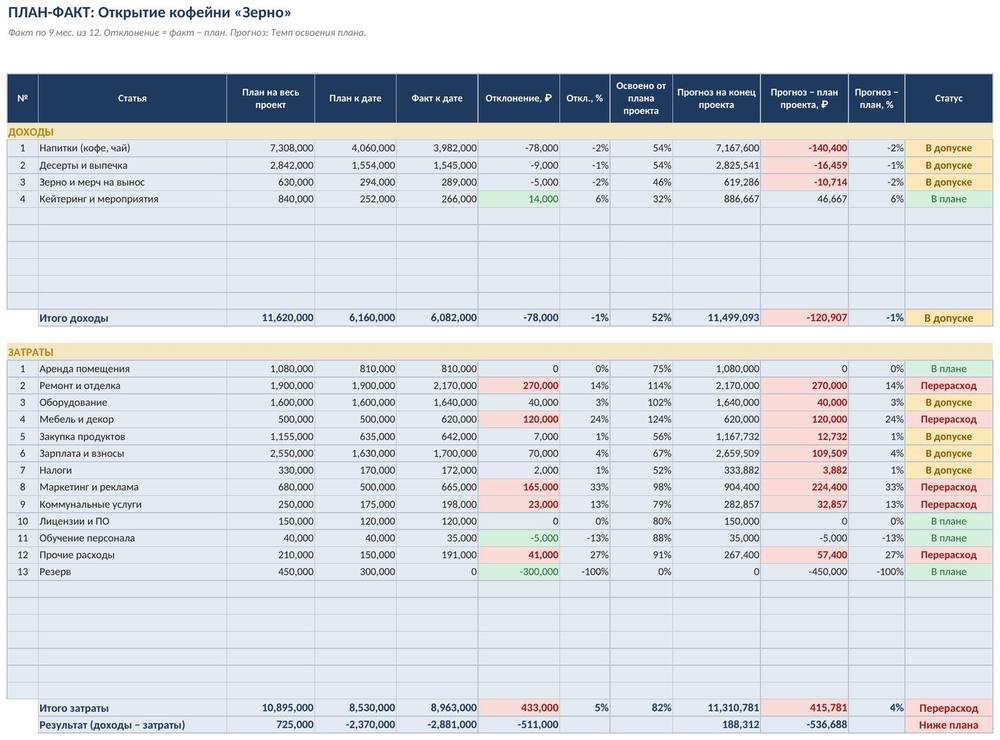The image size is (1000, 740).
Task: Select the plan value 7,308,000 for Напитки
Action: 270,148
